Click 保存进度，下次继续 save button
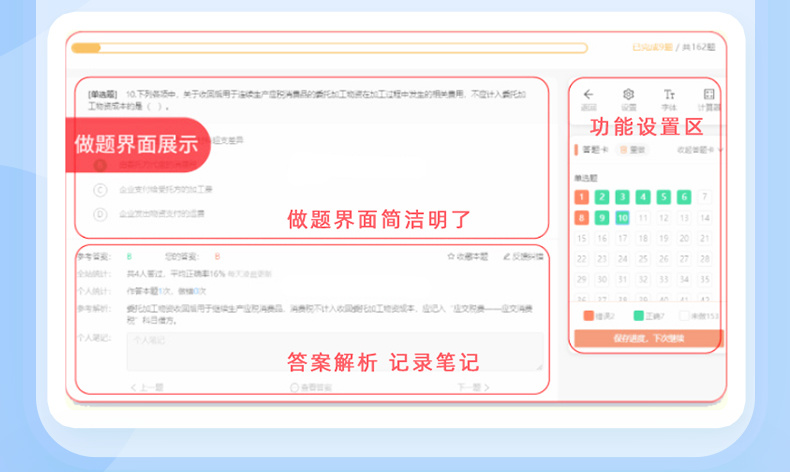The height and width of the screenshot is (472, 790). pyautogui.click(x=648, y=338)
